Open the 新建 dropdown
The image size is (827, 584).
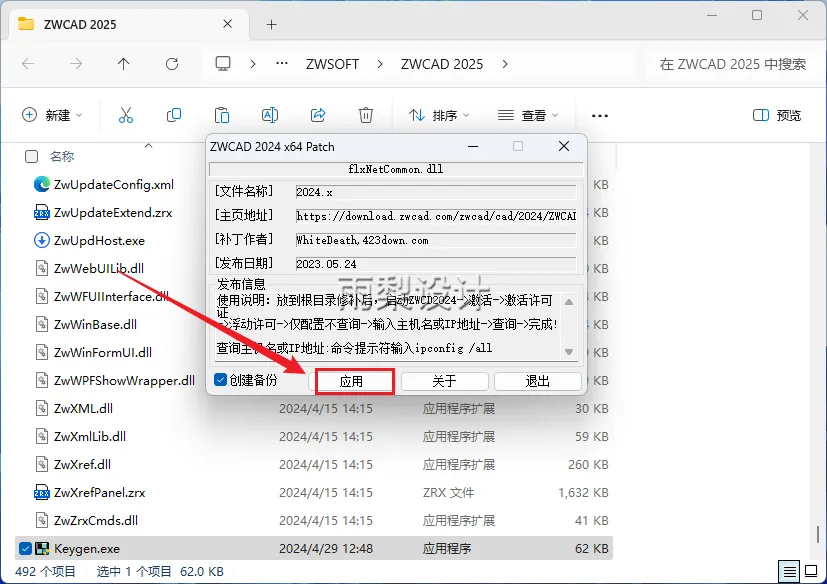pyautogui.click(x=52, y=115)
